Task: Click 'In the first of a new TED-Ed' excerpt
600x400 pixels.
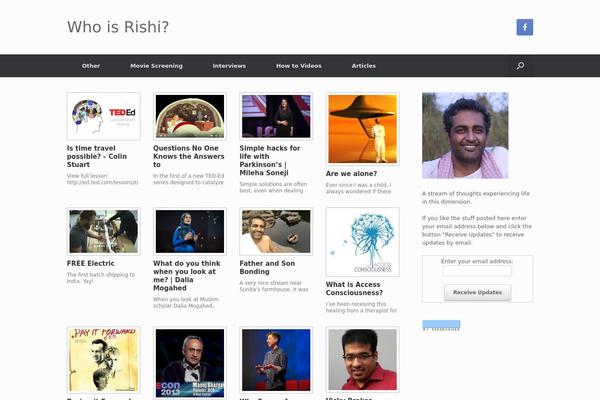Action: [189, 179]
